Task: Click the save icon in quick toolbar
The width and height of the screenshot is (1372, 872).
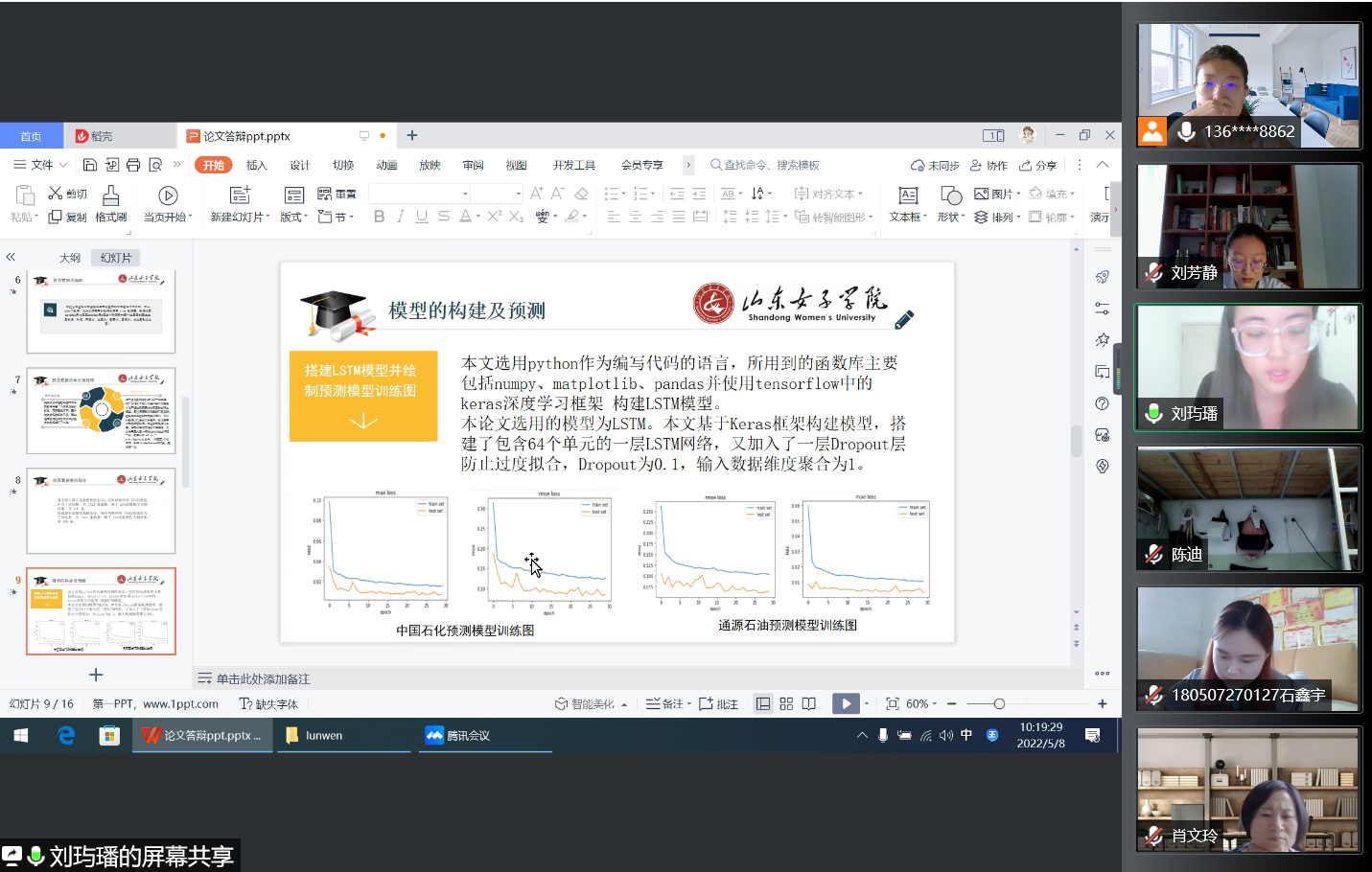Action: 90,165
